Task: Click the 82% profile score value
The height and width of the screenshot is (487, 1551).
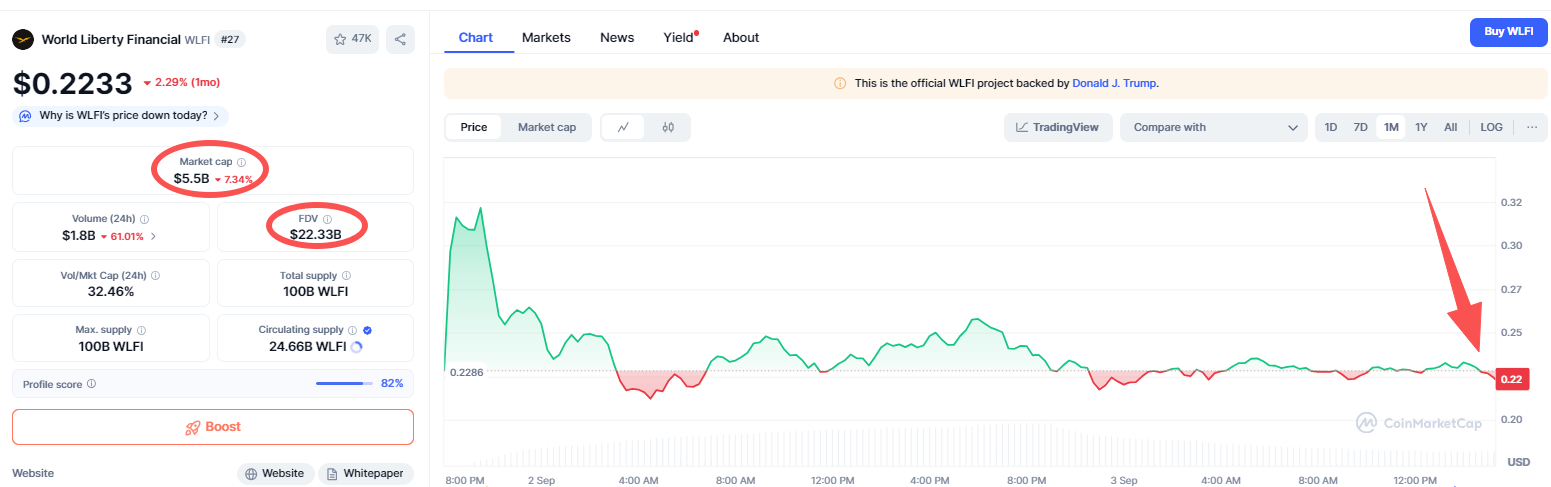Action: [392, 383]
